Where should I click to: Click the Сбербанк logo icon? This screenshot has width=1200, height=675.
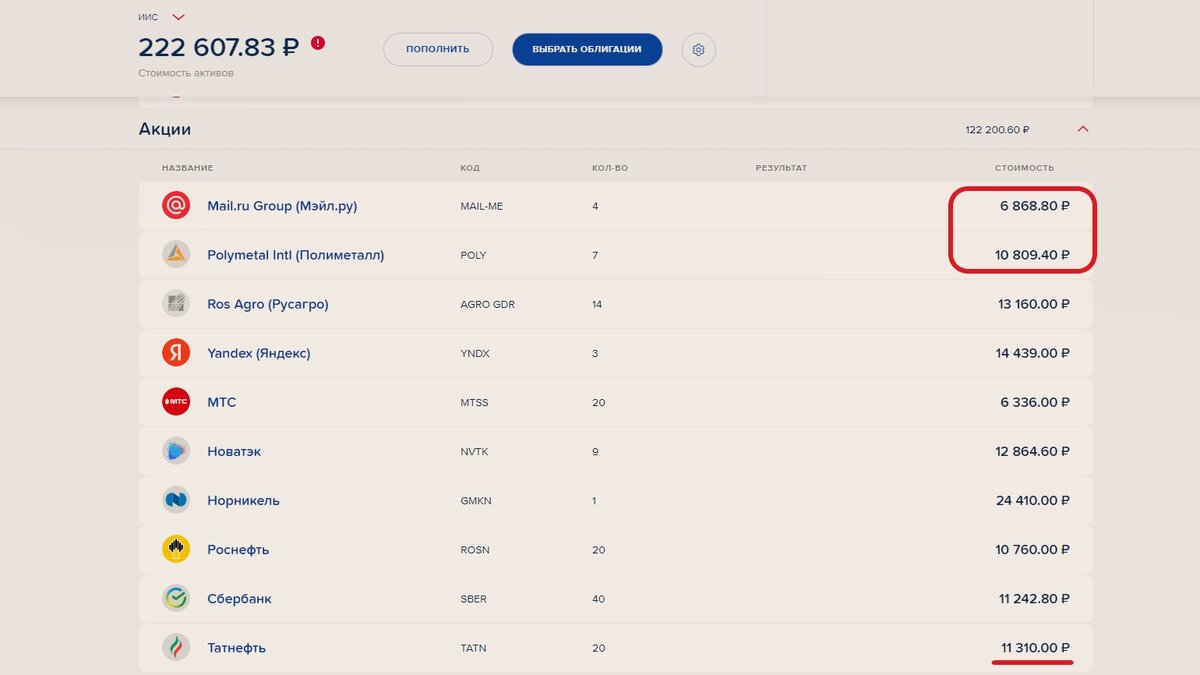click(x=176, y=599)
